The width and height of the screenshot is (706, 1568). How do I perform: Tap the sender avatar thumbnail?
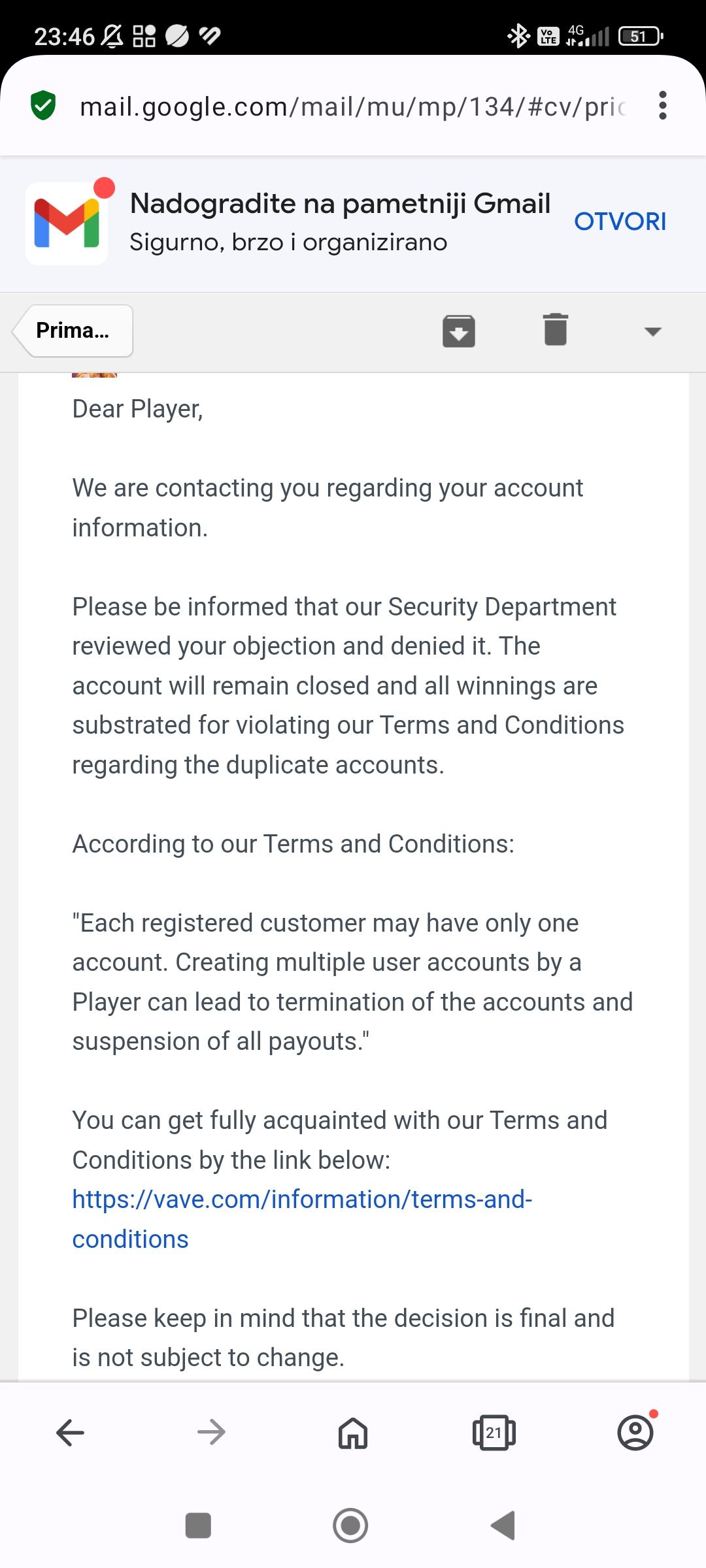click(94, 374)
